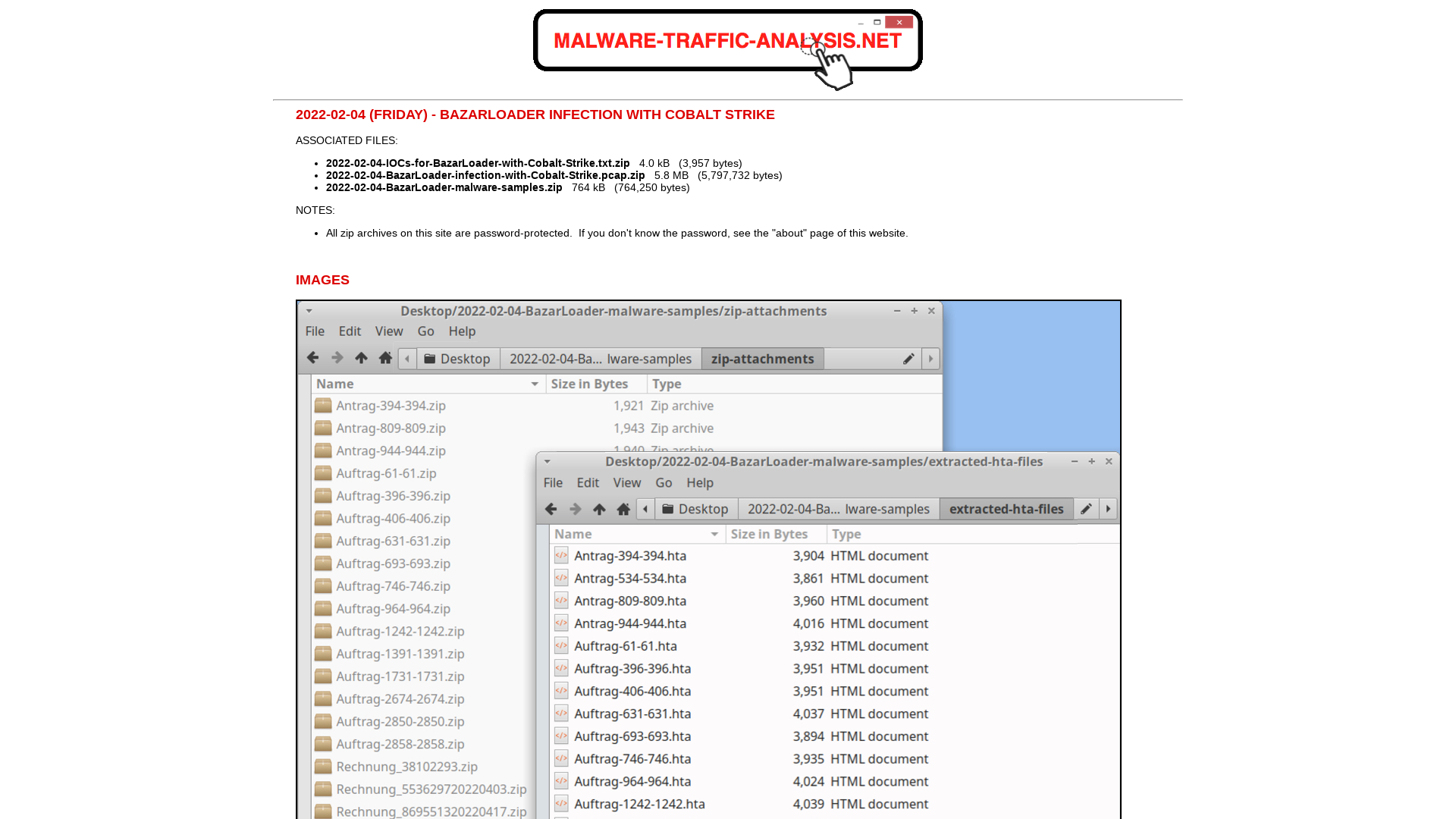Open Edit menu in extracted-hta-files window
Screen dimensions: 1456x819
click(588, 483)
